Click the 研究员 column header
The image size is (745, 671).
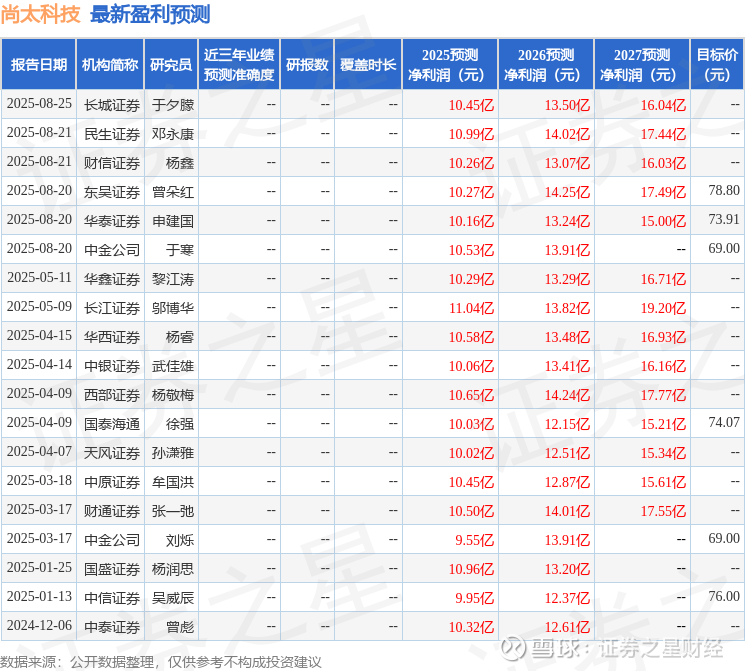(171, 65)
